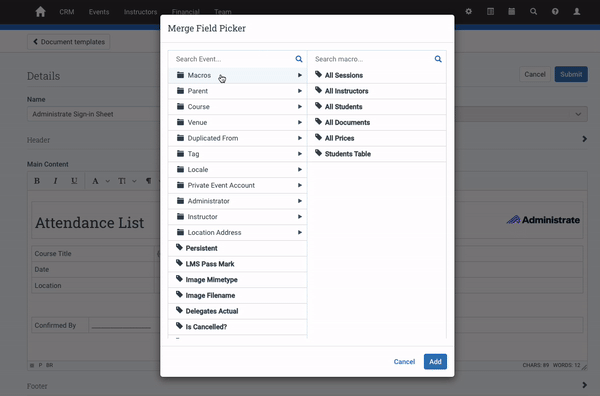Select the Image Mimetype field
The image size is (600, 396).
(237, 280)
